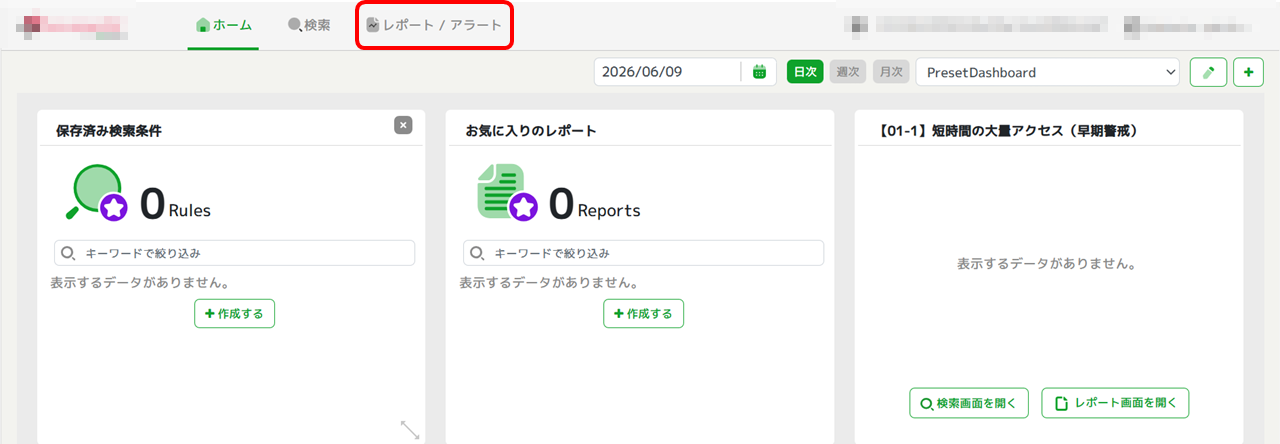Screen dimensions: 1280x444
Task: Click the favorite reports document star icon
Action: click(x=508, y=192)
